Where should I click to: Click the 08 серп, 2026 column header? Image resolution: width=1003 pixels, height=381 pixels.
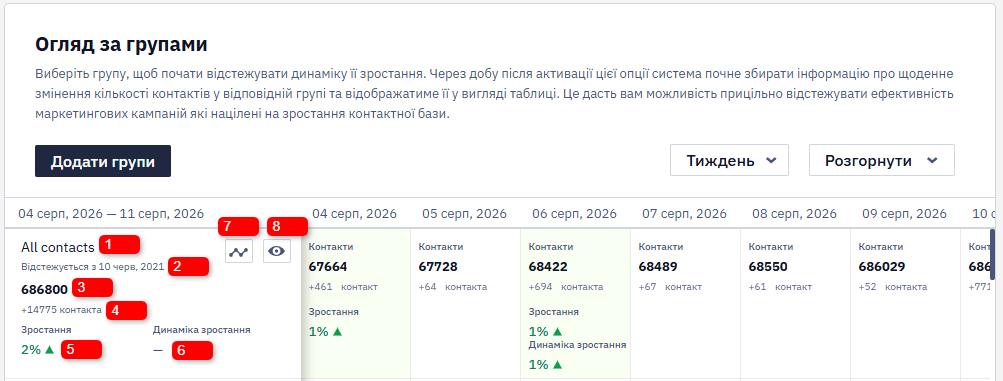[795, 214]
